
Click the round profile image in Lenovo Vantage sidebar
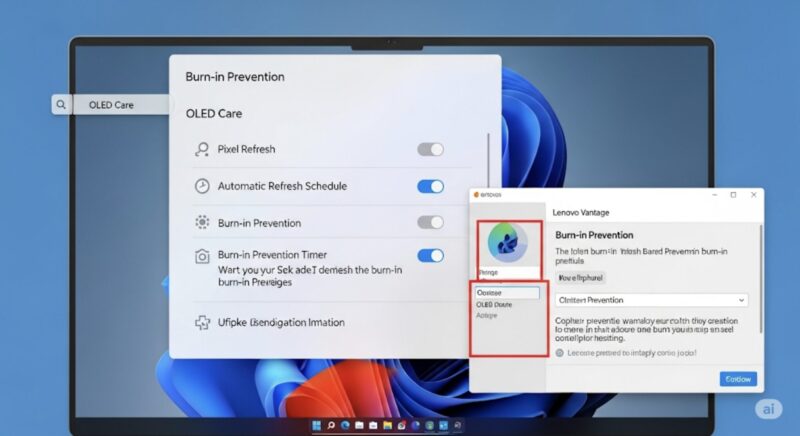tap(508, 243)
